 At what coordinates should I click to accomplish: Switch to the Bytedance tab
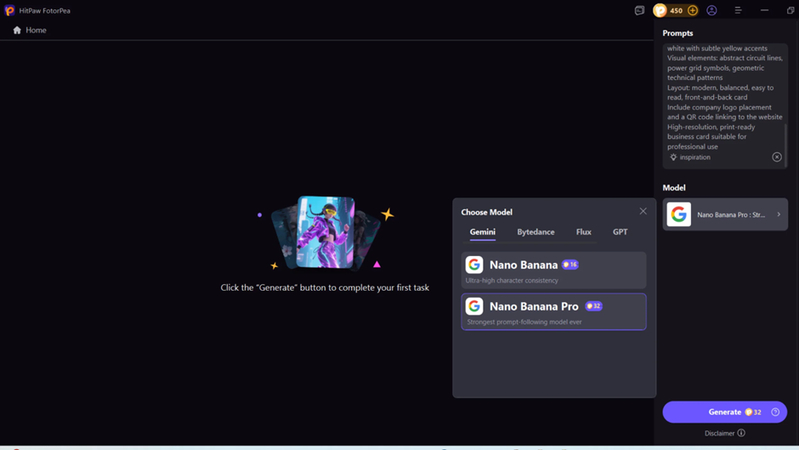[x=535, y=232]
